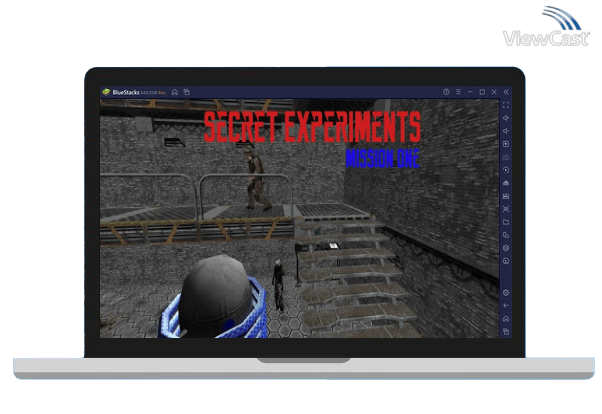The image size is (602, 414).
Task: Open the BlueStacks home screen from title bar
Action: pos(175,92)
